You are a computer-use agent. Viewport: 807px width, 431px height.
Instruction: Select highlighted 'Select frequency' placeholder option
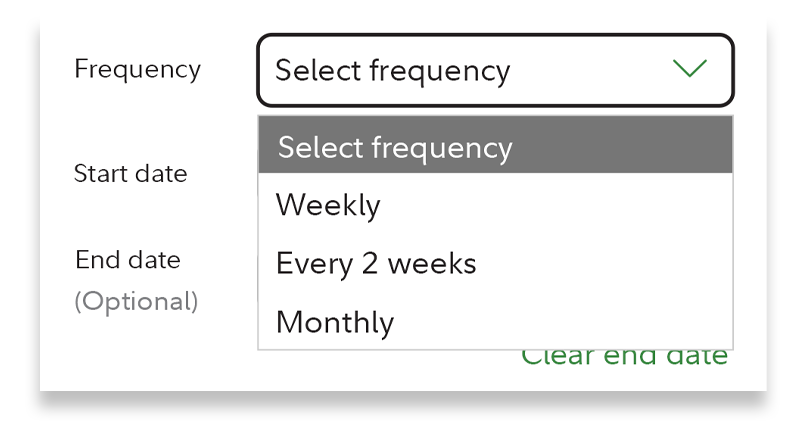click(x=495, y=147)
